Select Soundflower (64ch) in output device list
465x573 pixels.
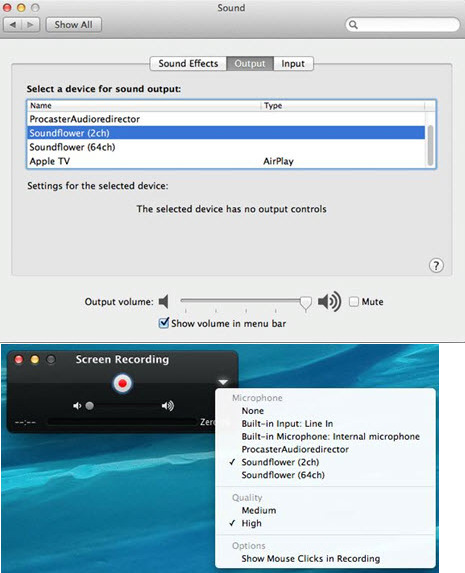[226, 147]
